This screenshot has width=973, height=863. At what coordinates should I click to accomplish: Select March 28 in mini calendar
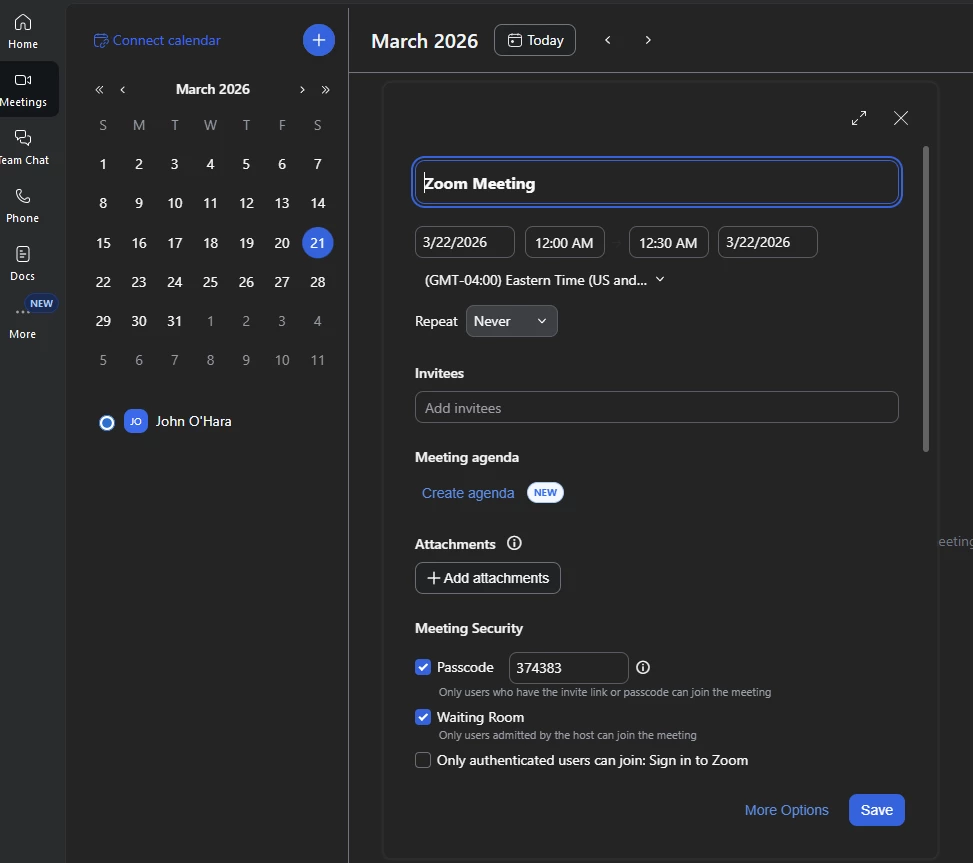tap(318, 282)
